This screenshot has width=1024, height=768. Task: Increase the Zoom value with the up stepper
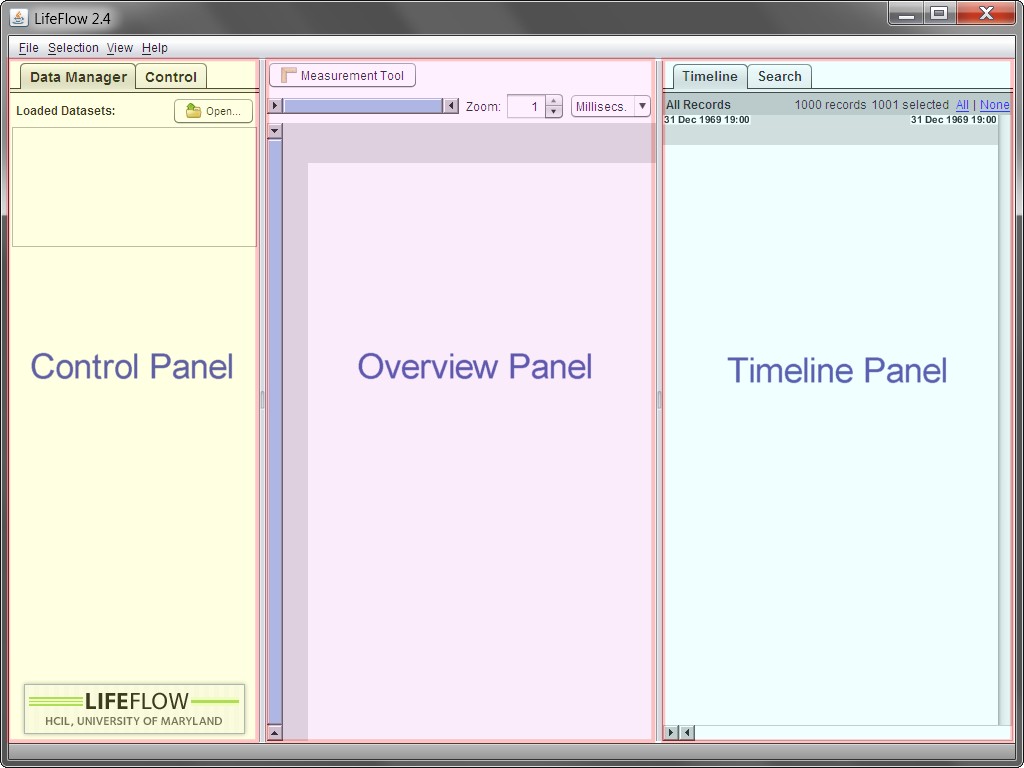pyautogui.click(x=554, y=101)
